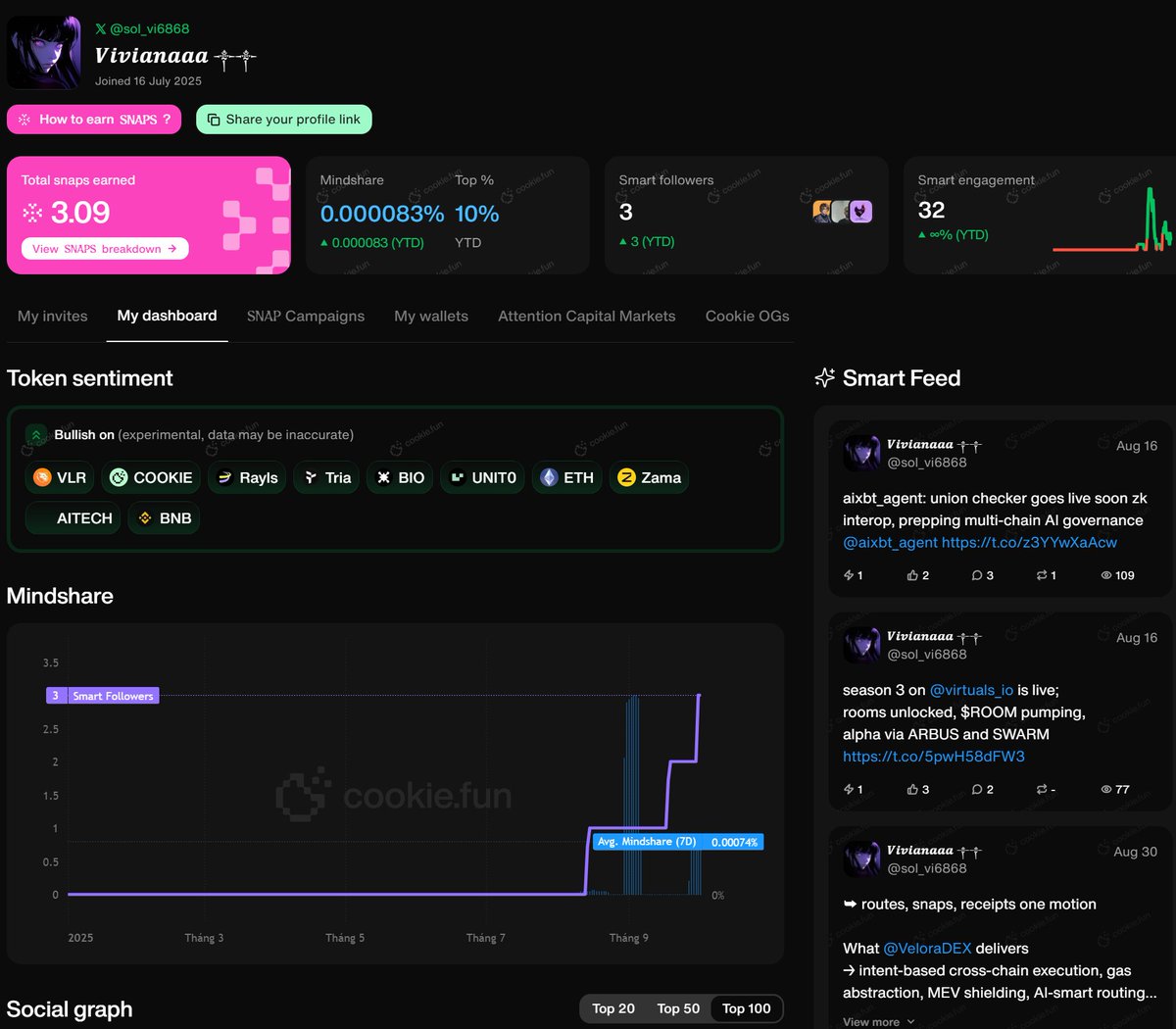The width and height of the screenshot is (1176, 1029).
Task: Click comment icon on the aixbt_agent post
Action: [x=977, y=575]
